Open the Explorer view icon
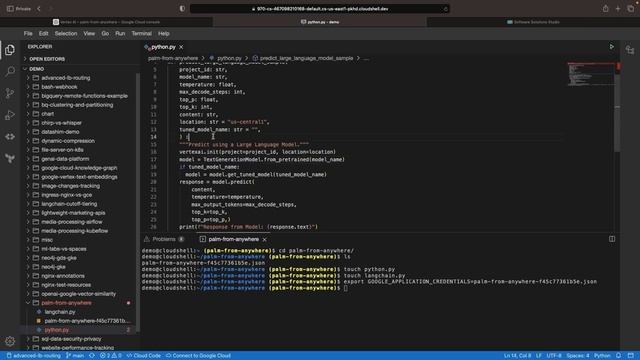This screenshot has height=360, width=640. [x=10, y=50]
